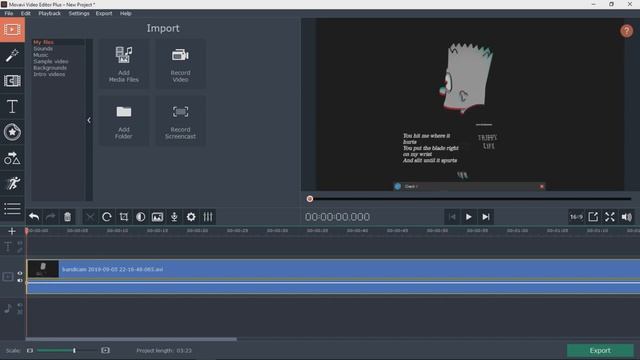Open the Export menu

[x=104, y=13]
